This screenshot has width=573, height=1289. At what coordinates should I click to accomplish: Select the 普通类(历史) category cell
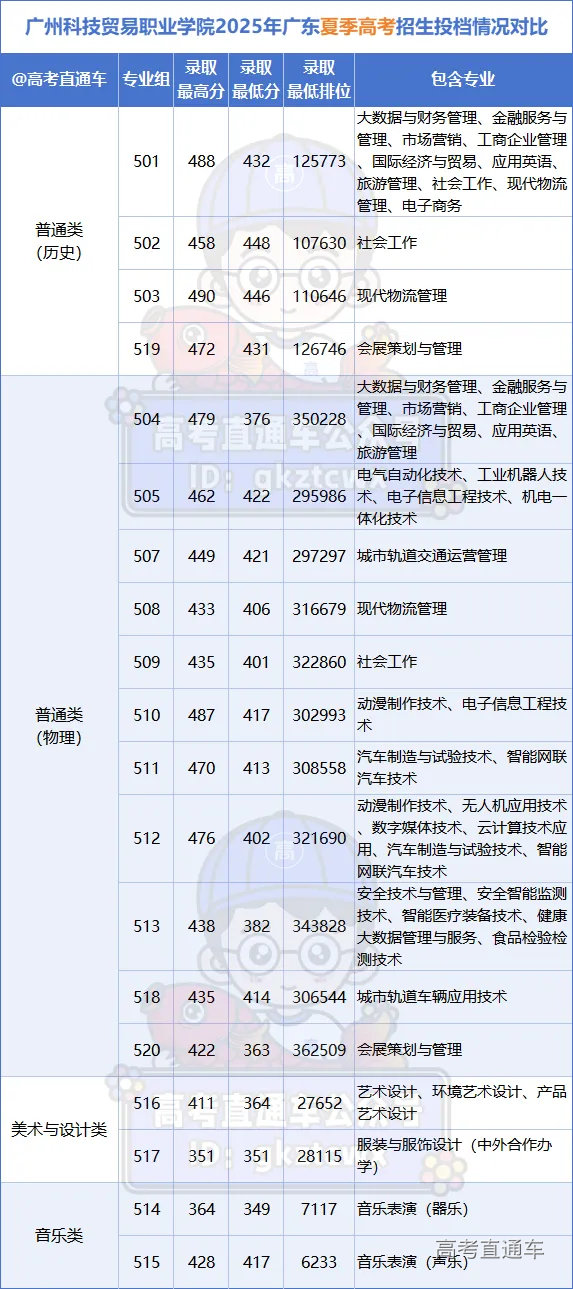(59, 241)
